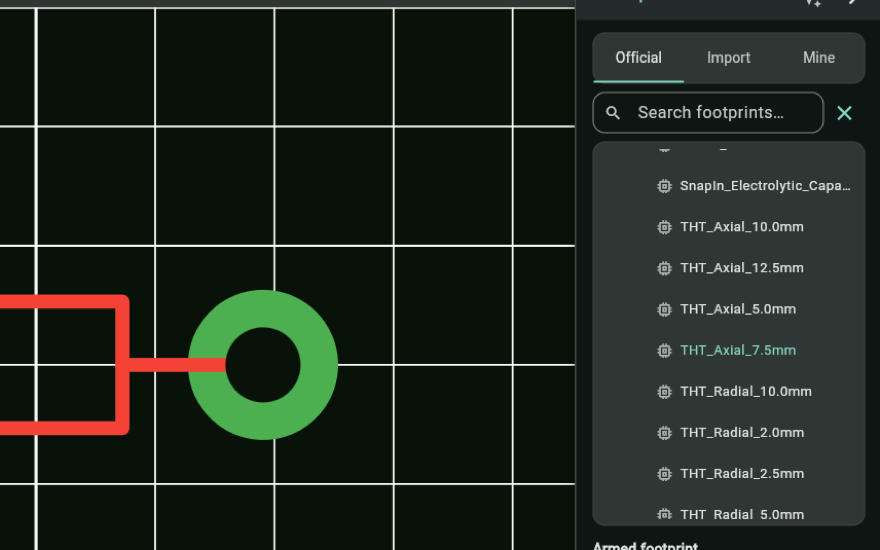Click the chip icon beside THT_Axial_10.0mm
The height and width of the screenshot is (550, 880).
point(664,227)
